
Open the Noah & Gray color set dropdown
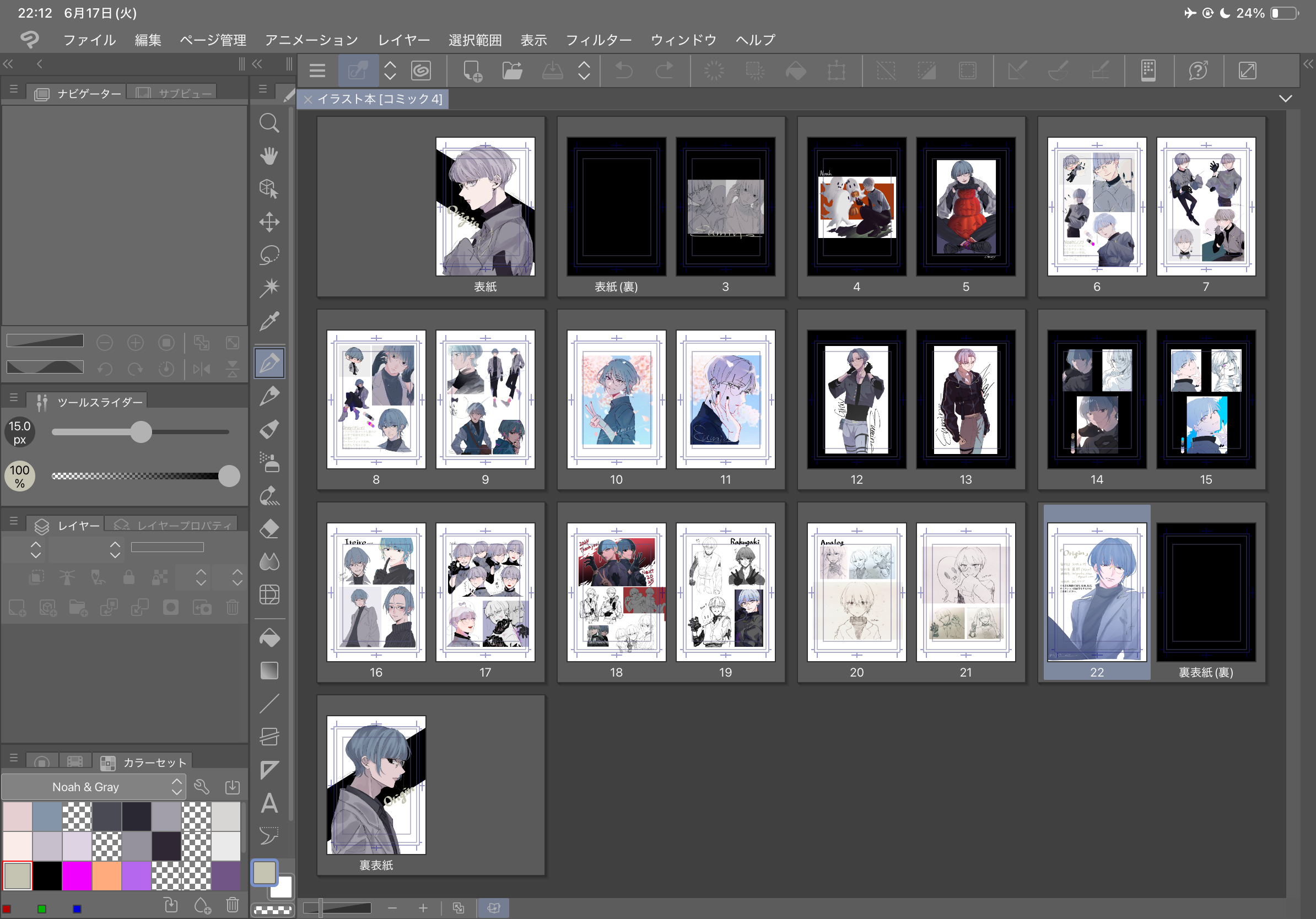coord(93,787)
